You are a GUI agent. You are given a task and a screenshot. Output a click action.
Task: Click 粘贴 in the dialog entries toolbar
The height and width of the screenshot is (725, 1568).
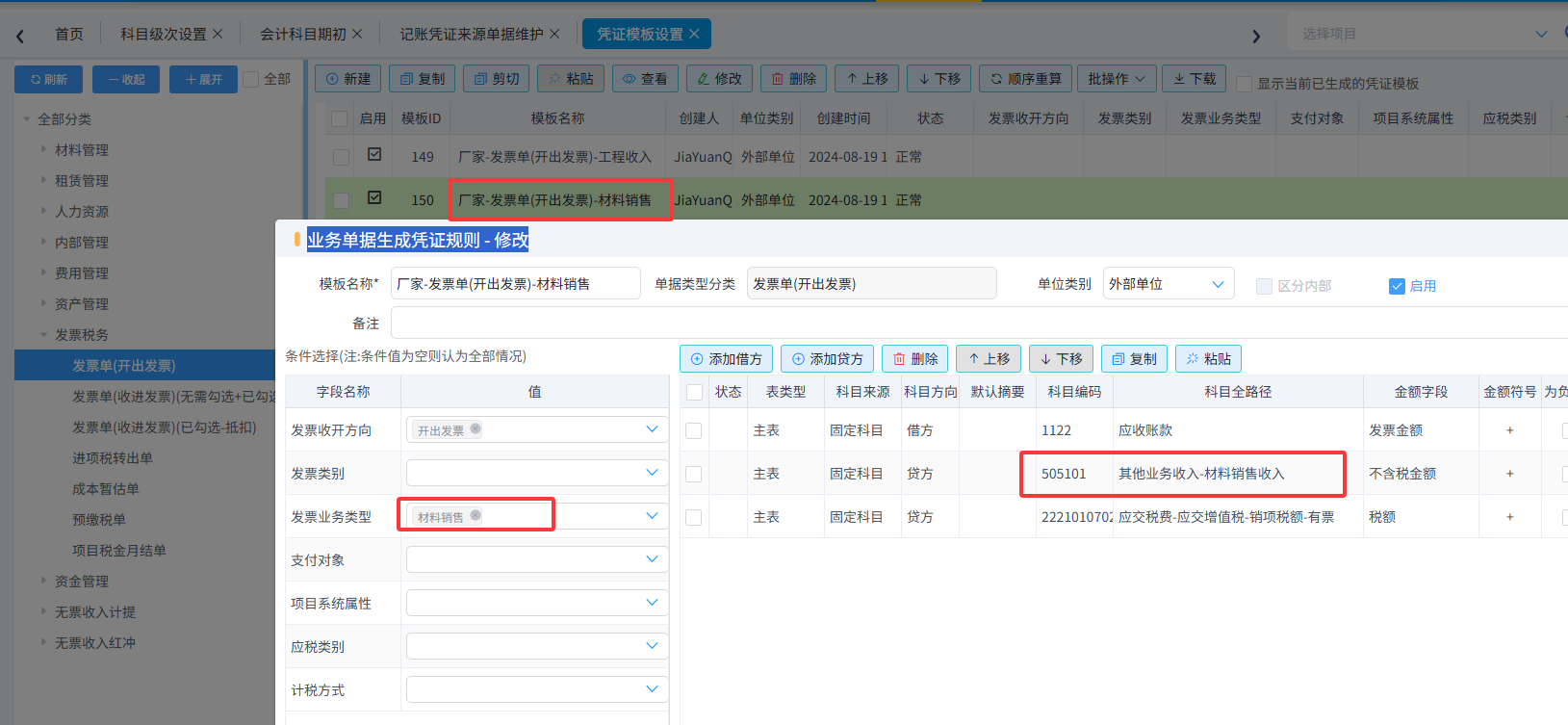pos(1208,359)
